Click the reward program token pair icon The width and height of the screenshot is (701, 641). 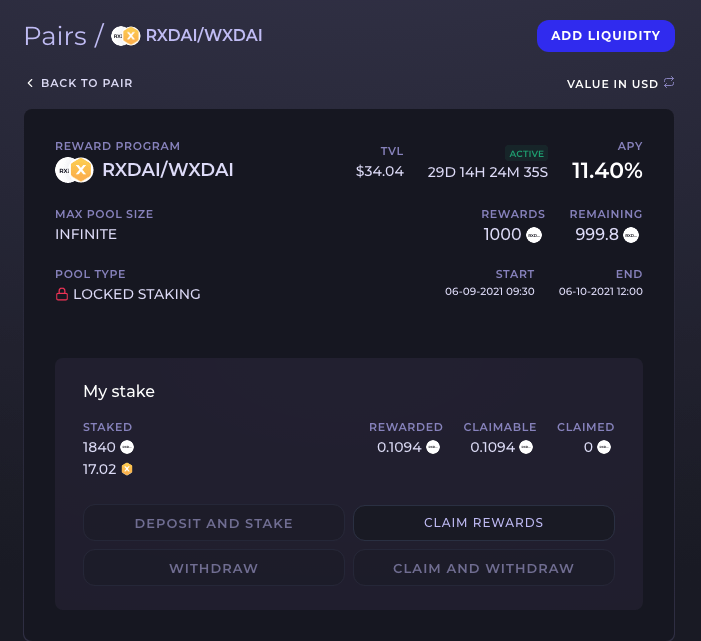74,170
